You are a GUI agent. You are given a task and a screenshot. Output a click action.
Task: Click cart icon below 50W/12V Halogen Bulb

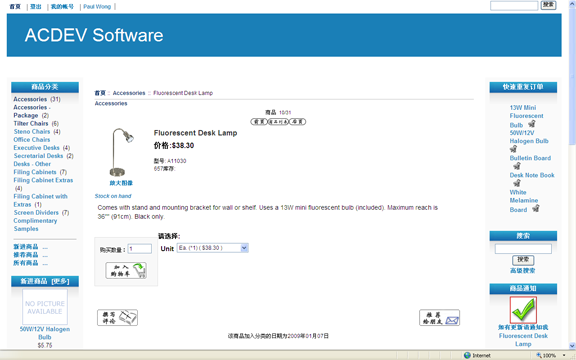pyautogui.click(x=514, y=149)
